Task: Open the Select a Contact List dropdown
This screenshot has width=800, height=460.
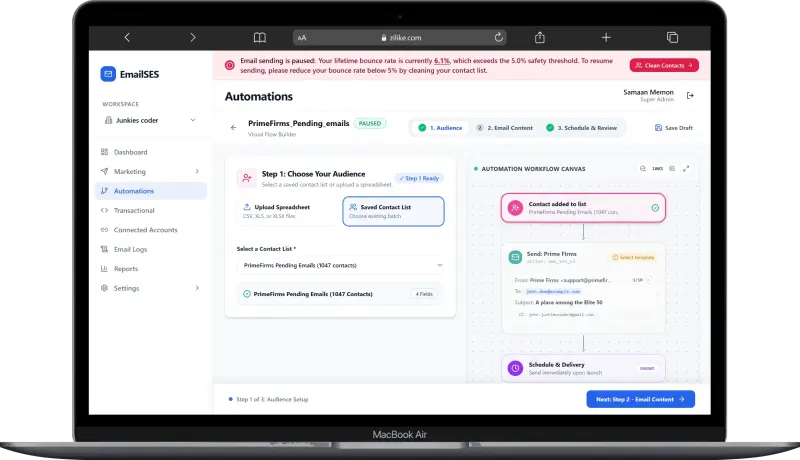Action: click(x=340, y=265)
